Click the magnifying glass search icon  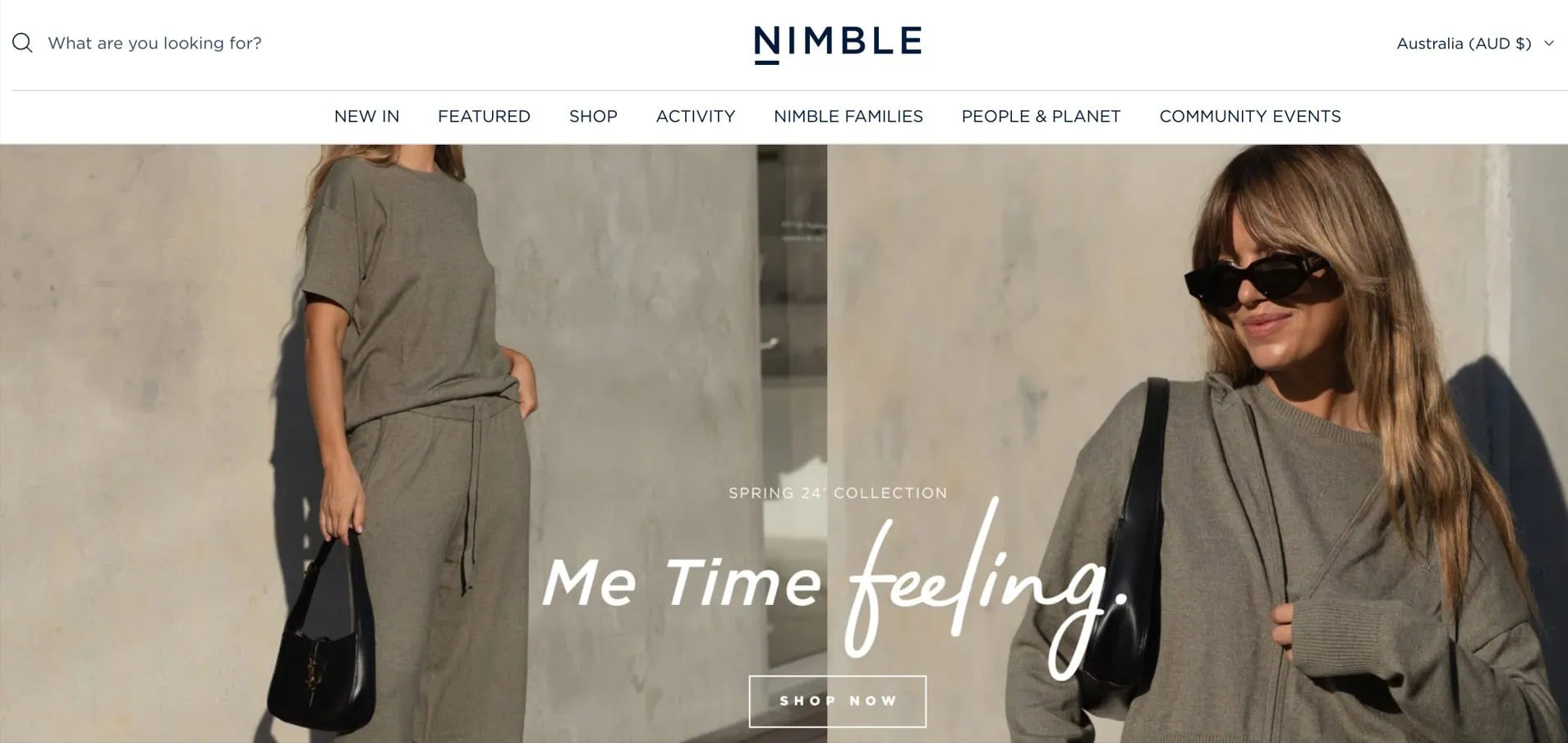(22, 43)
